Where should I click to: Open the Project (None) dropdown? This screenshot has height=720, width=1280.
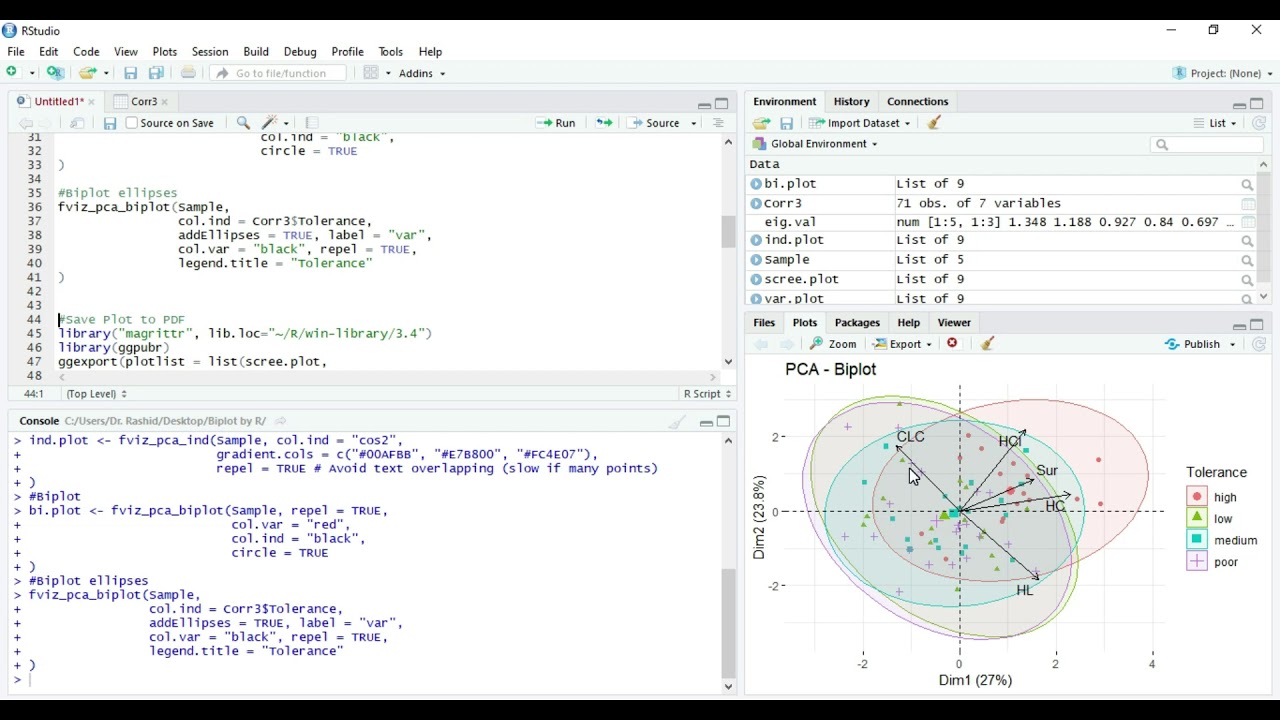click(x=1224, y=73)
